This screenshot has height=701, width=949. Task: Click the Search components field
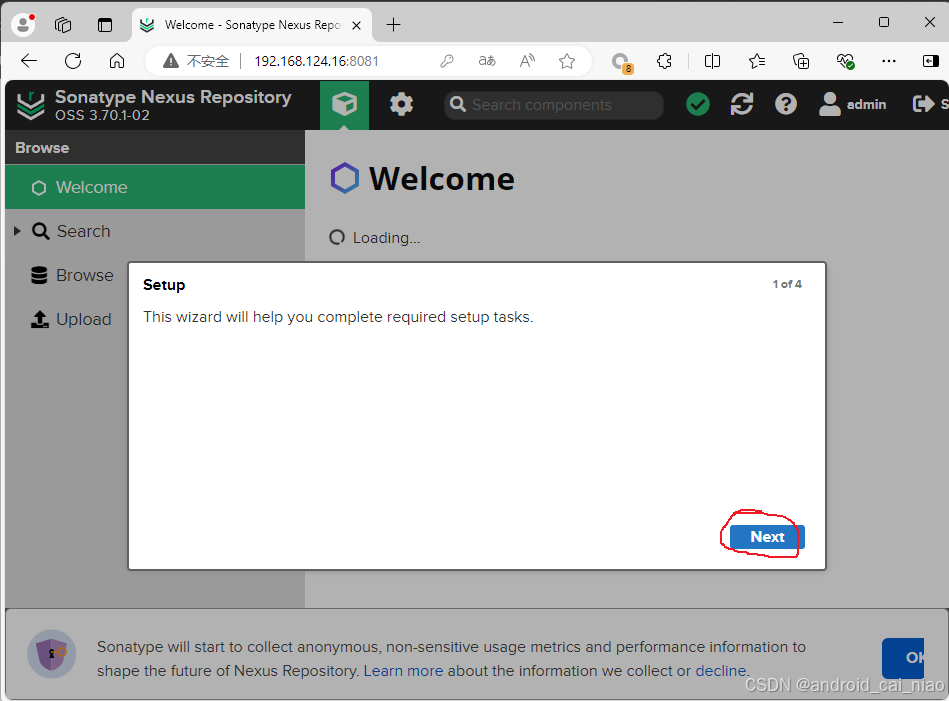point(553,105)
